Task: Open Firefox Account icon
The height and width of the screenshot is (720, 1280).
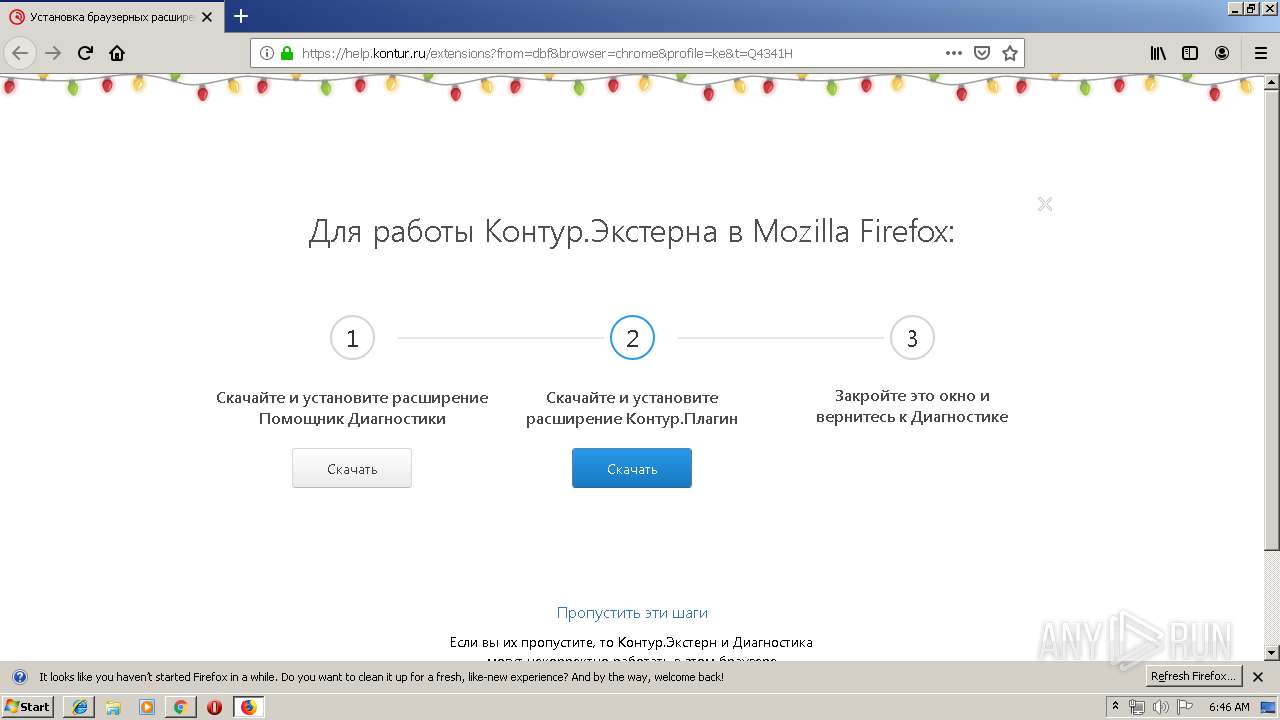Action: click(1222, 53)
